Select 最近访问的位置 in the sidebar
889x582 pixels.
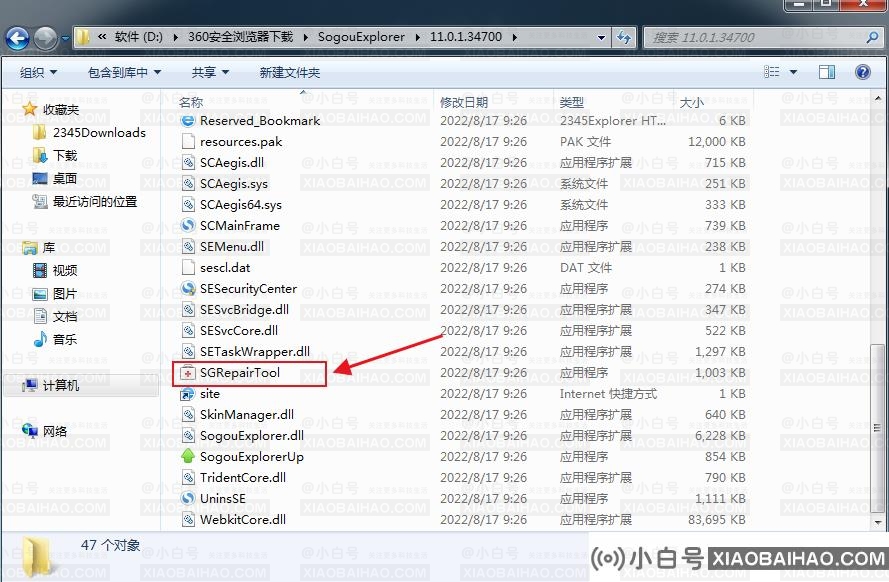95,202
